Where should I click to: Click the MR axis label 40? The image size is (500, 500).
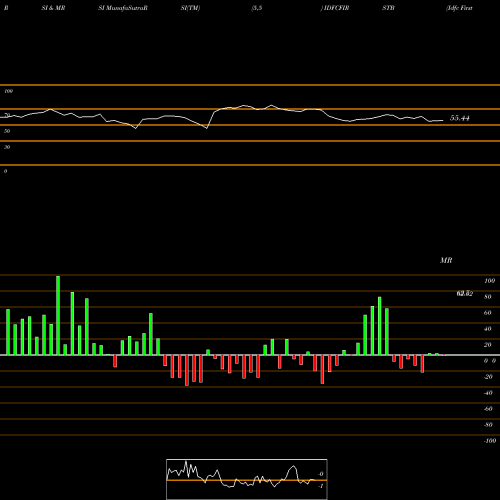pyautogui.click(x=488, y=329)
